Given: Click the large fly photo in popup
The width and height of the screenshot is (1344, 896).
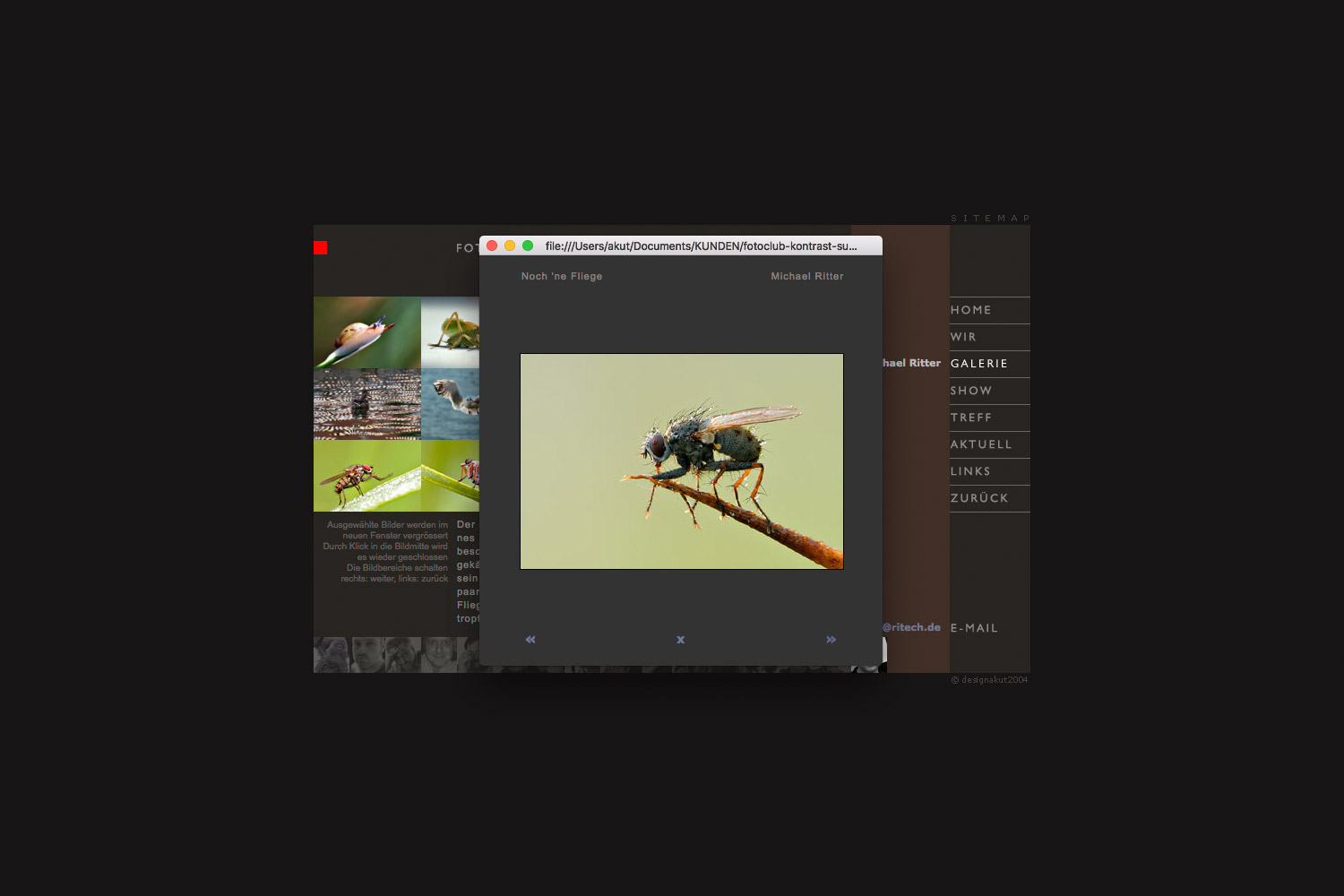Looking at the screenshot, I should pyautogui.click(x=682, y=461).
